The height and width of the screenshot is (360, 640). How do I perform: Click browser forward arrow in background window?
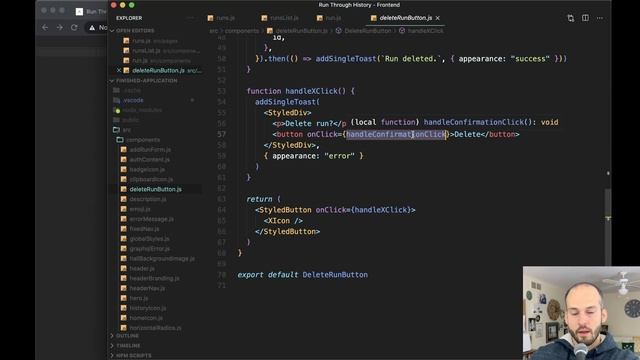[x=60, y=27]
